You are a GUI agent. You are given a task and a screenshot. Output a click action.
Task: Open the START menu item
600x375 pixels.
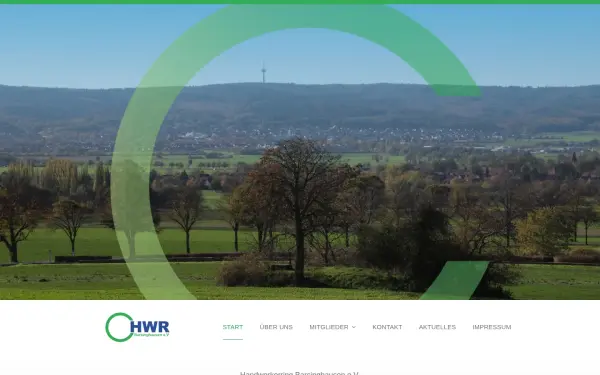[x=233, y=327]
